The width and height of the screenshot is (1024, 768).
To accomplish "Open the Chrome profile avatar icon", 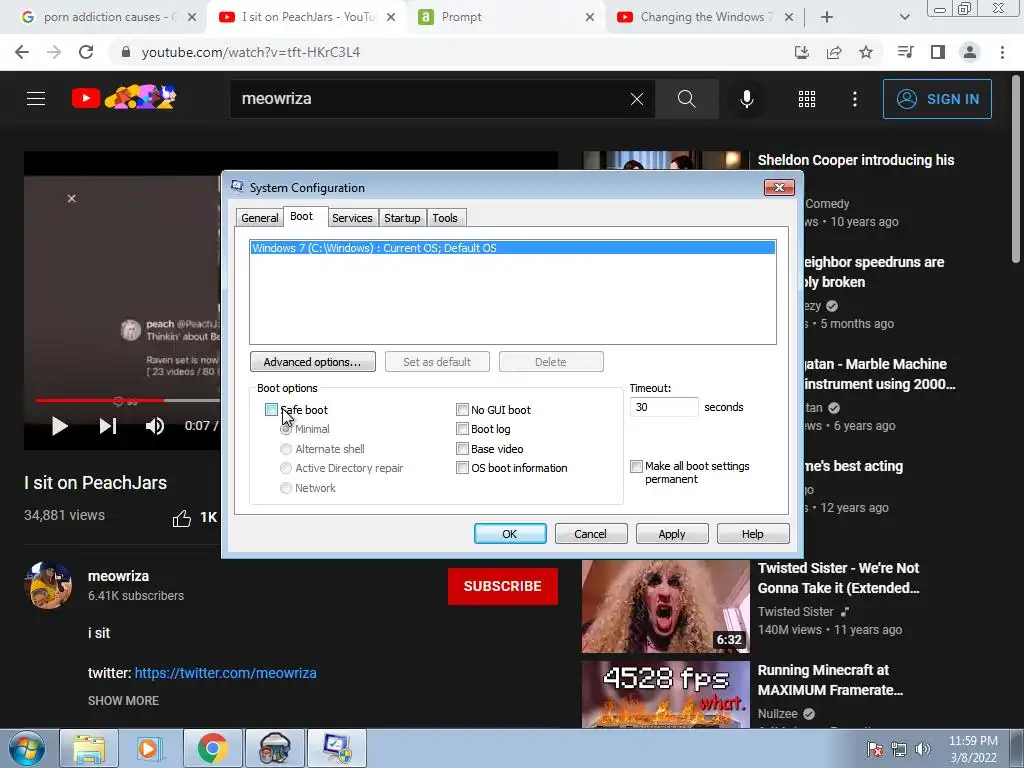I will click(970, 52).
